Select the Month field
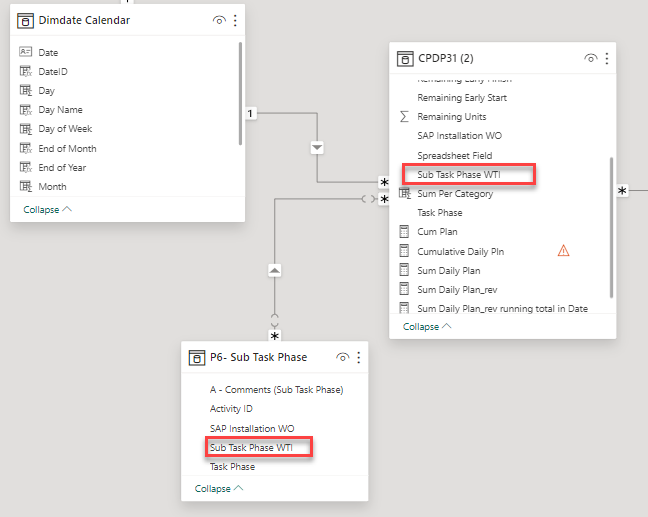This screenshot has width=648, height=517. [52, 187]
